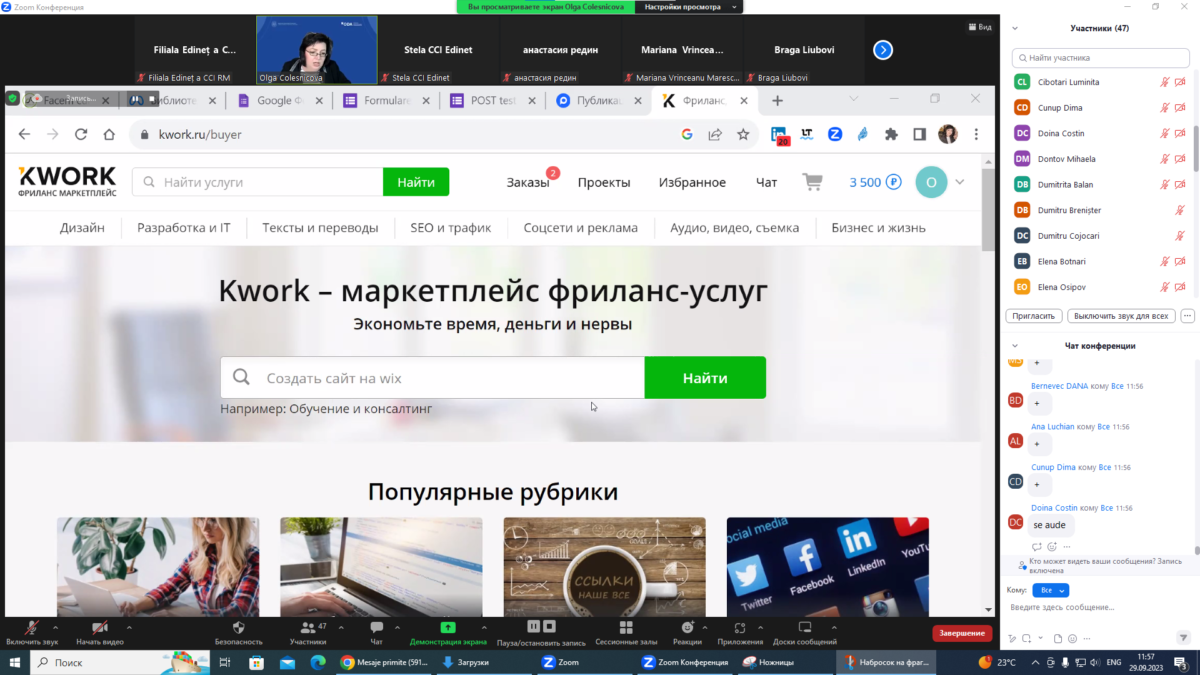Open Breakout Rooms (Сессионные залы)
This screenshot has width=1200, height=675.
point(626,632)
